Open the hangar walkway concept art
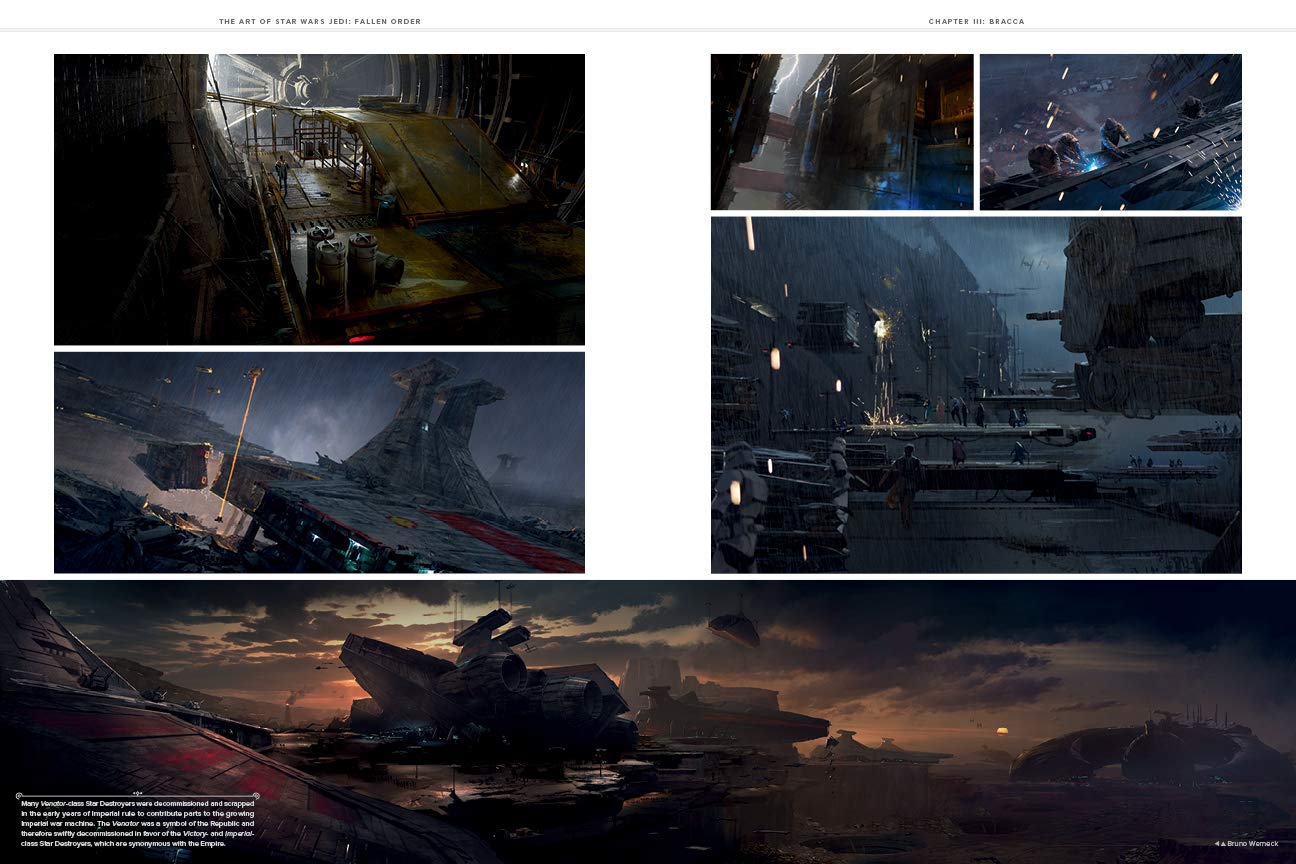This screenshot has width=1296, height=864. (319, 199)
